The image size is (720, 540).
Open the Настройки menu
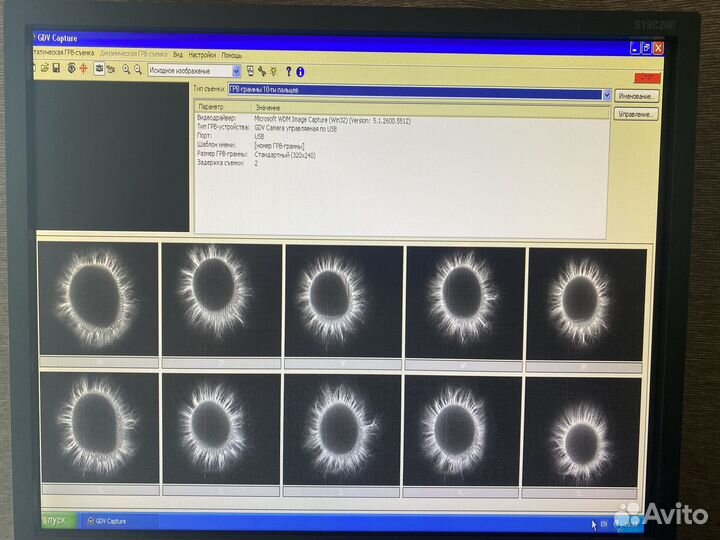201,54
